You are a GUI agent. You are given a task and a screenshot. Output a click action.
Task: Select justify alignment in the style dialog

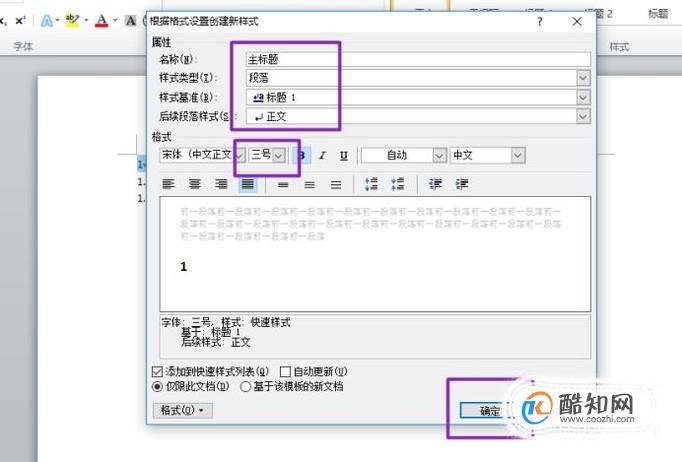[x=248, y=184]
